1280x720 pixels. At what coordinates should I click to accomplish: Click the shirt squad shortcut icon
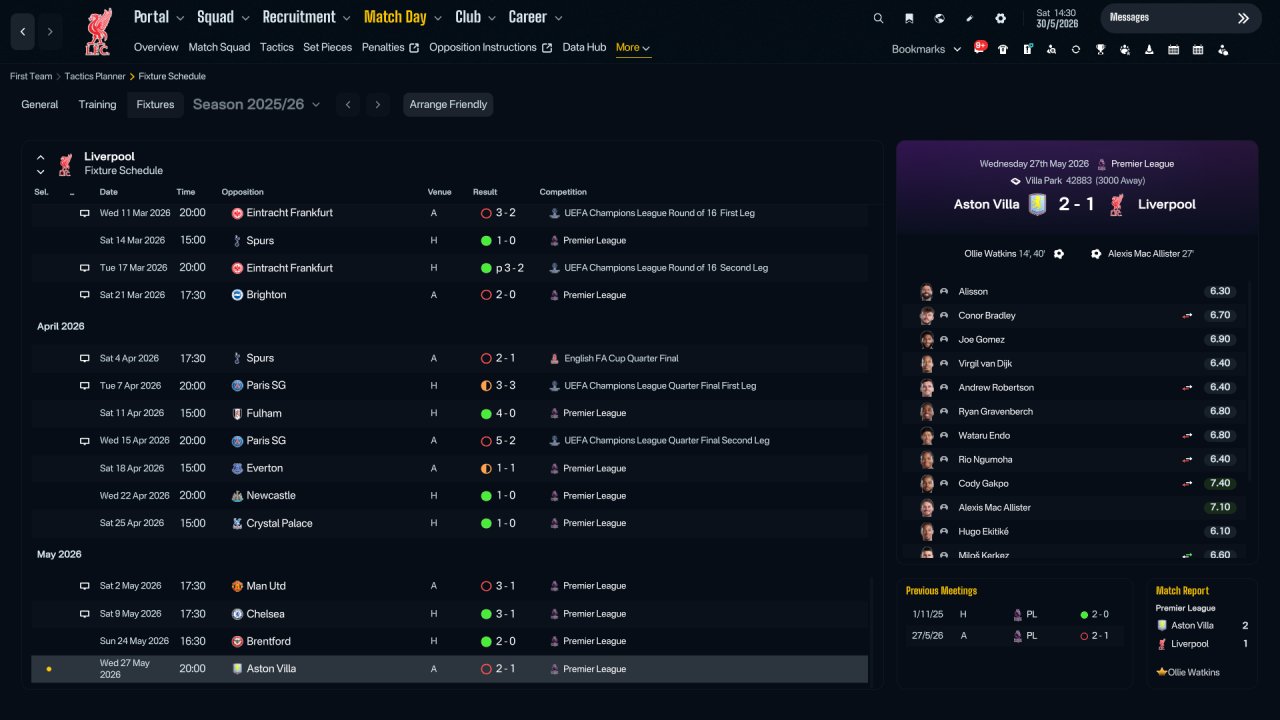1003,49
